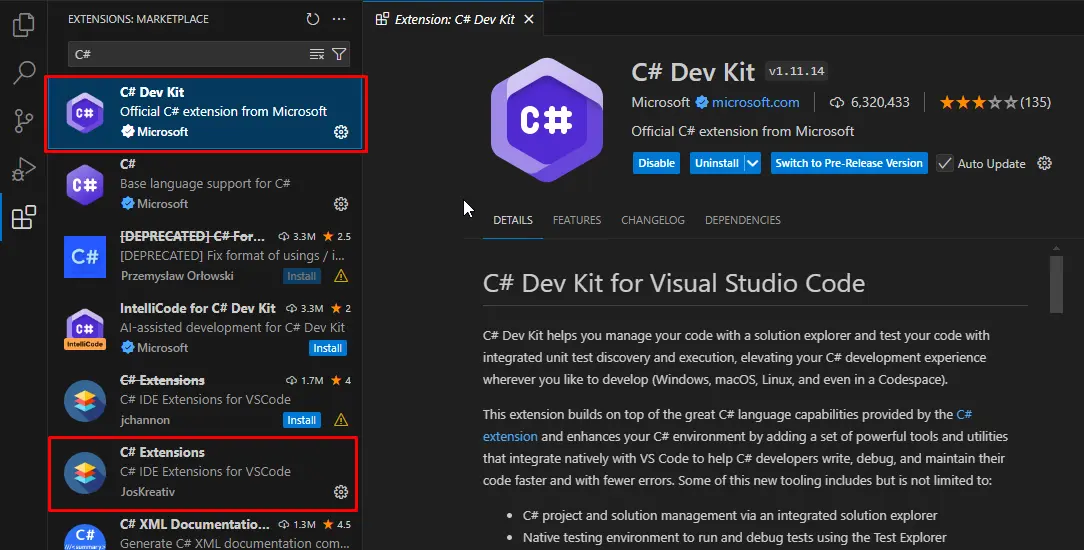Follow the C# extension link in description

pyautogui.click(x=964, y=415)
